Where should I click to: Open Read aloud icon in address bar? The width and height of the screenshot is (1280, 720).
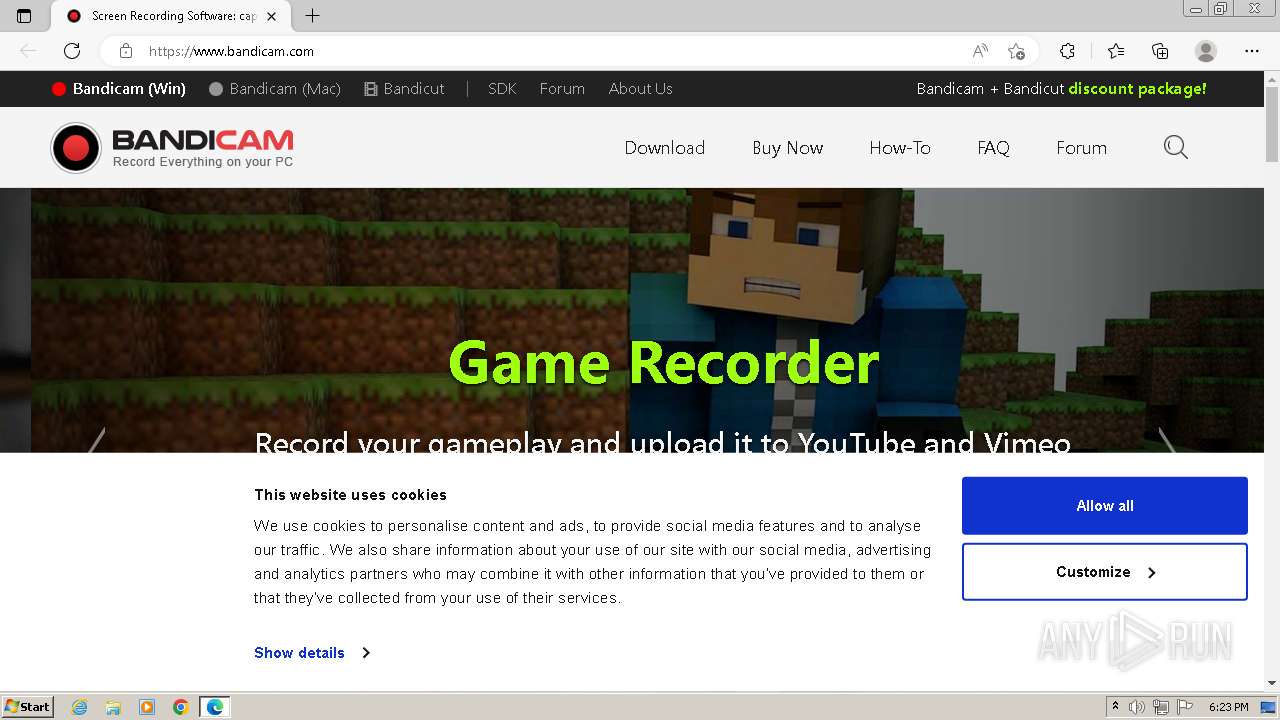coord(980,51)
